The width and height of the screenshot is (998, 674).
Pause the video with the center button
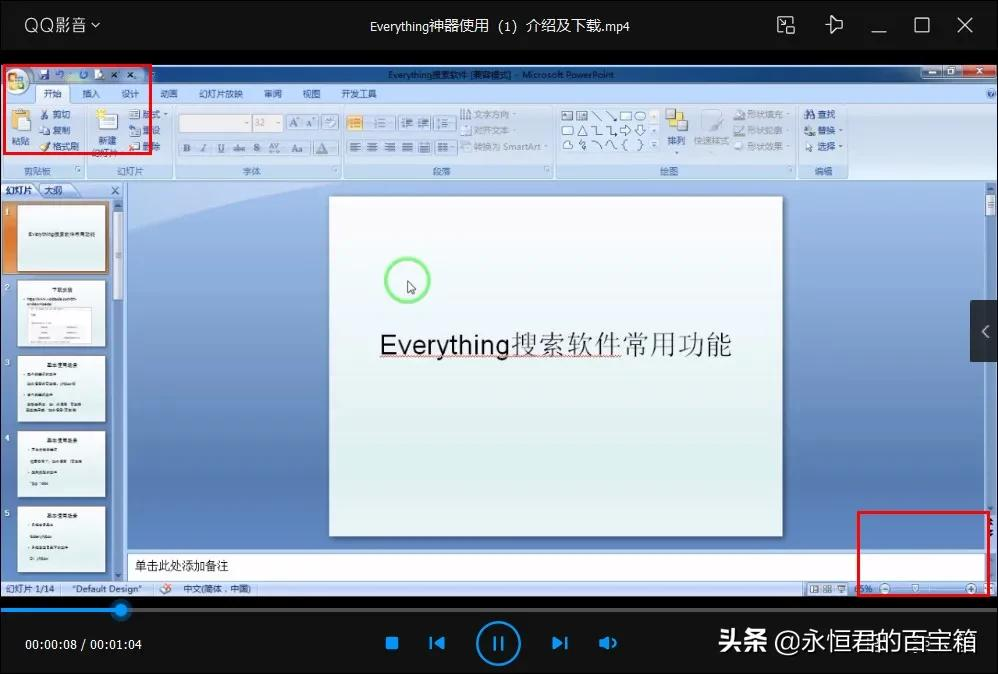(x=498, y=643)
